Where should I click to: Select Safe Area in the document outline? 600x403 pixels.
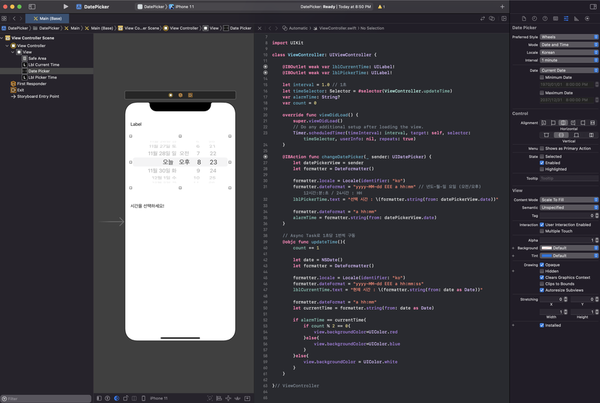point(34,58)
